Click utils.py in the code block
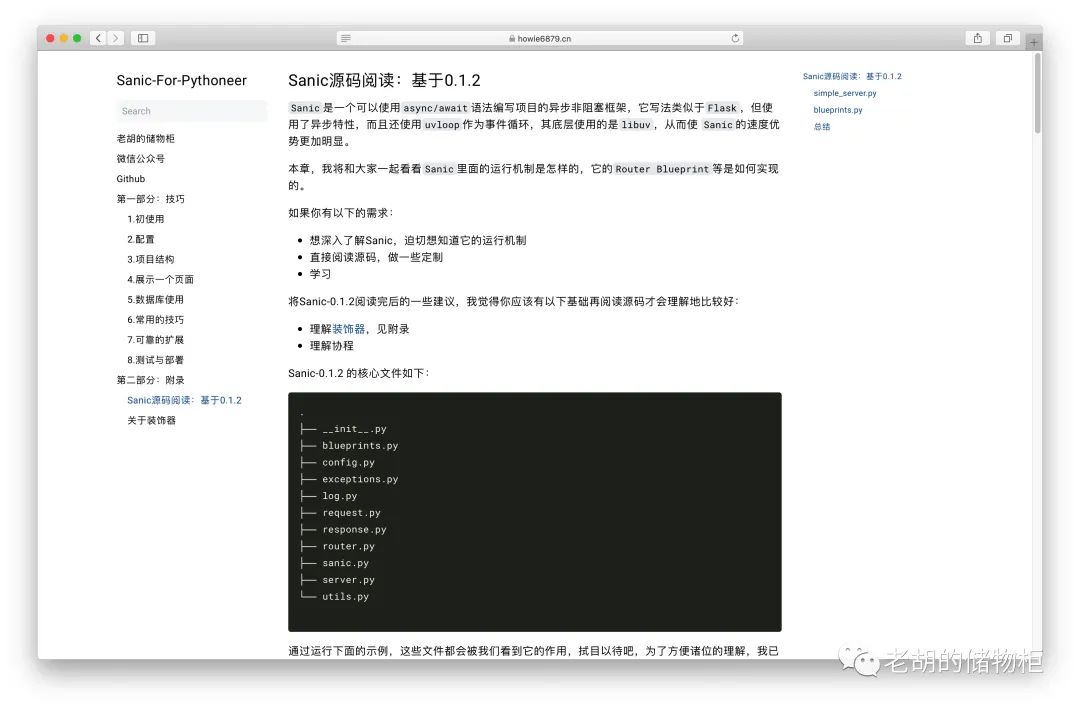The height and width of the screenshot is (709, 1080). (345, 597)
